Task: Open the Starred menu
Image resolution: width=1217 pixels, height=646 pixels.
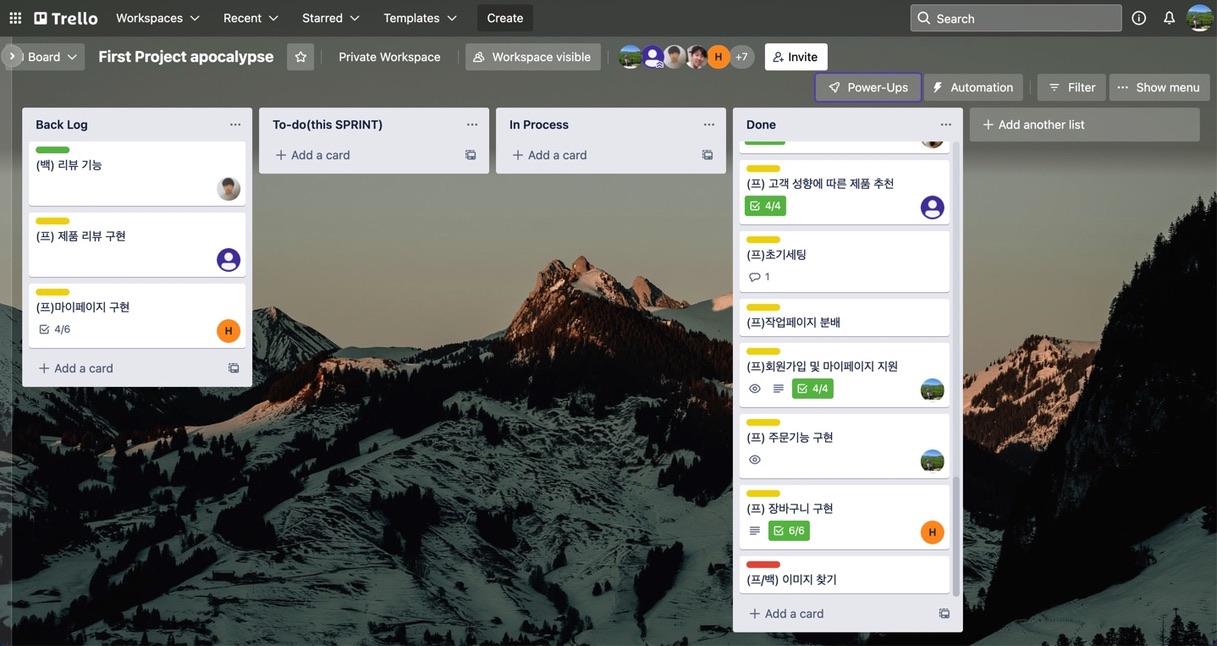Action: (x=331, y=18)
